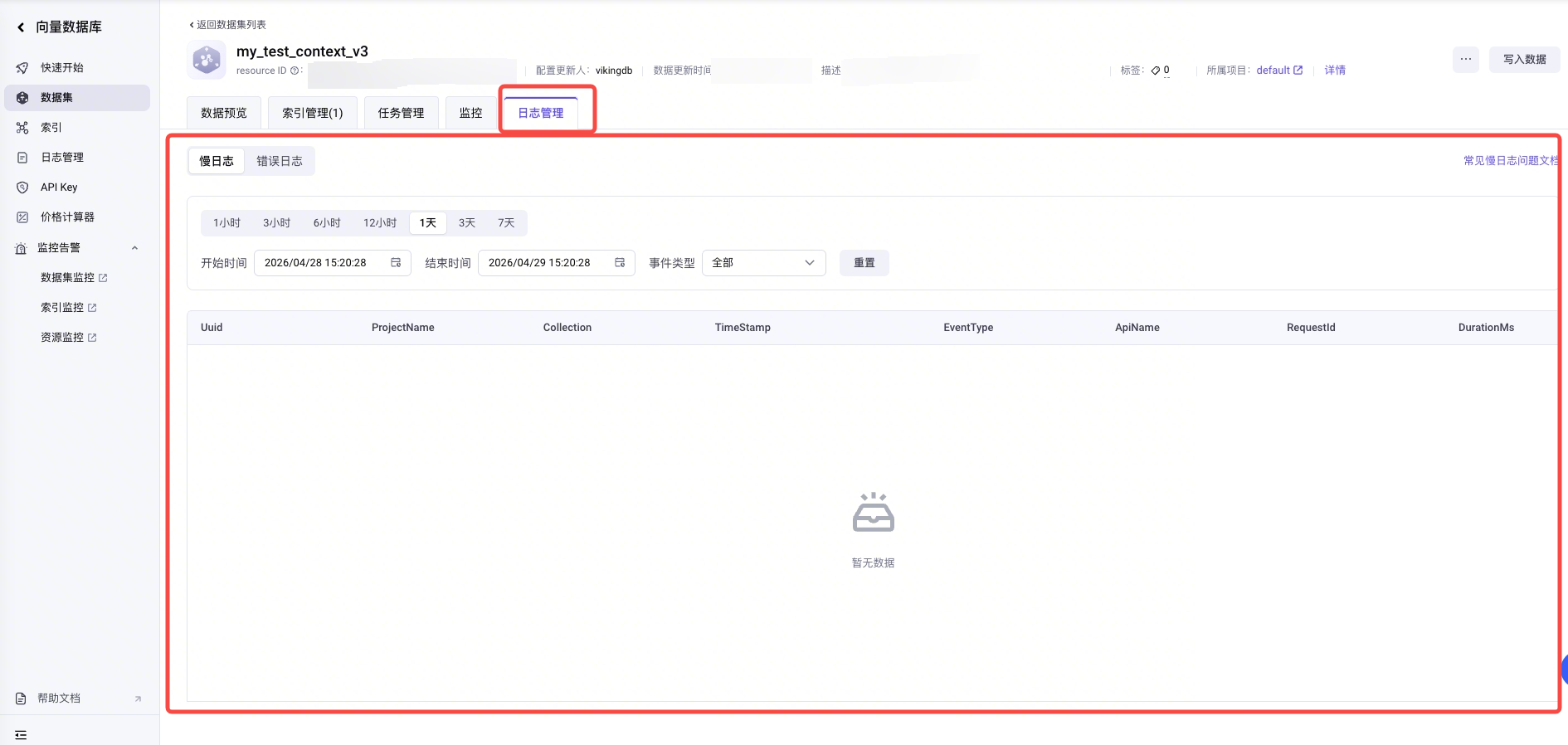Screen dimensions: 1568x745
Task: Click the calendar icon in 开始时间 field
Action: pyautogui.click(x=396, y=263)
